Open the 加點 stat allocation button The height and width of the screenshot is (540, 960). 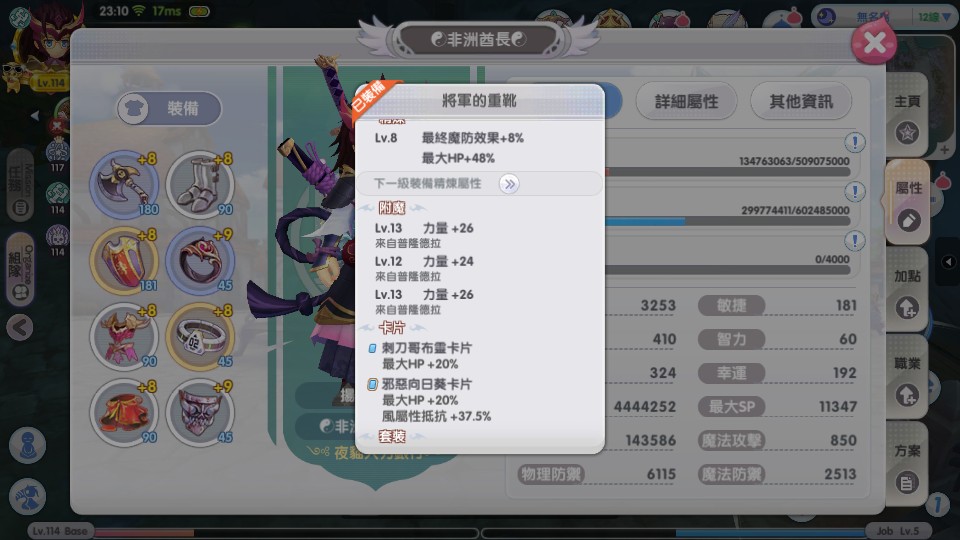tap(907, 292)
